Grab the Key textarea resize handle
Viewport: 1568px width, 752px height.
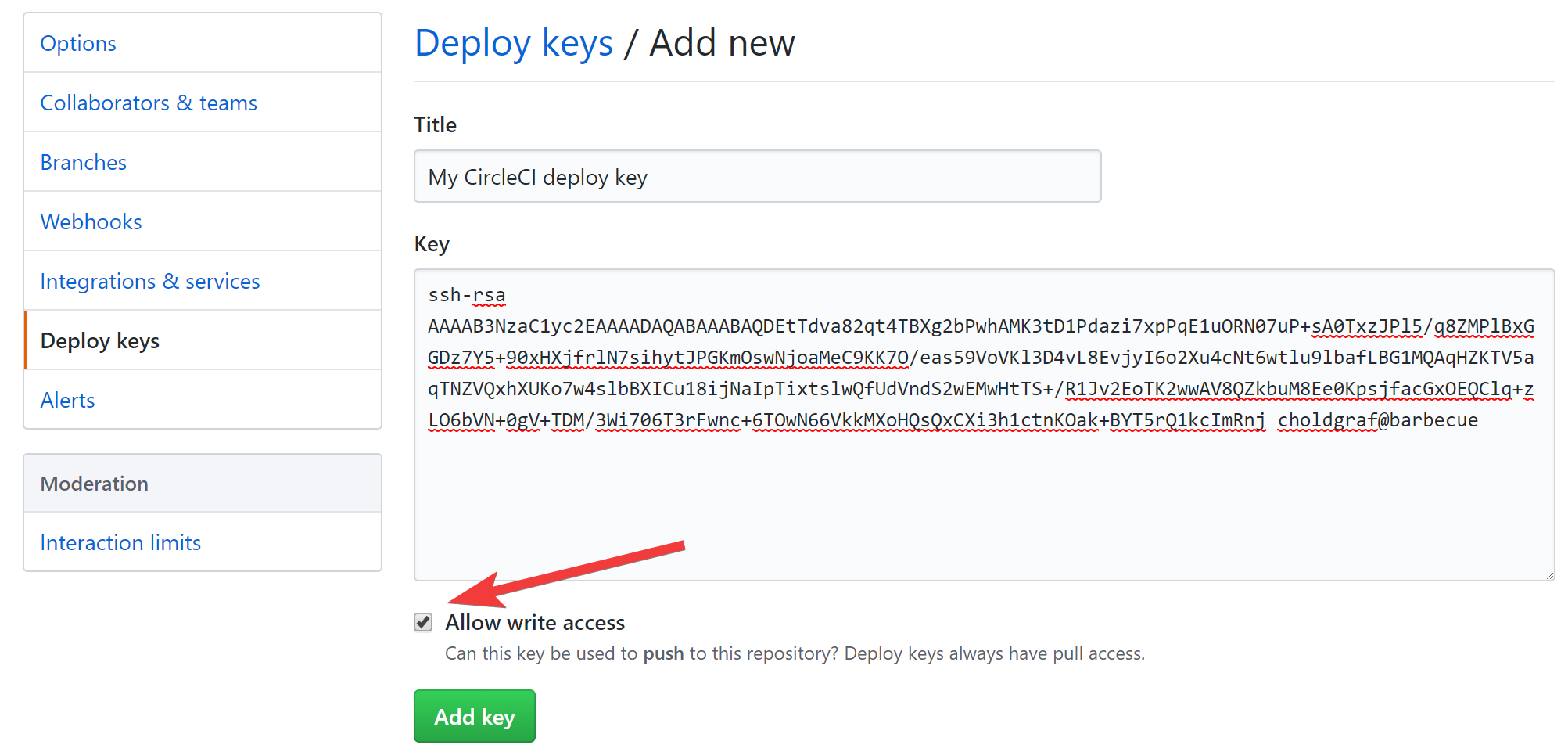tap(1548, 575)
